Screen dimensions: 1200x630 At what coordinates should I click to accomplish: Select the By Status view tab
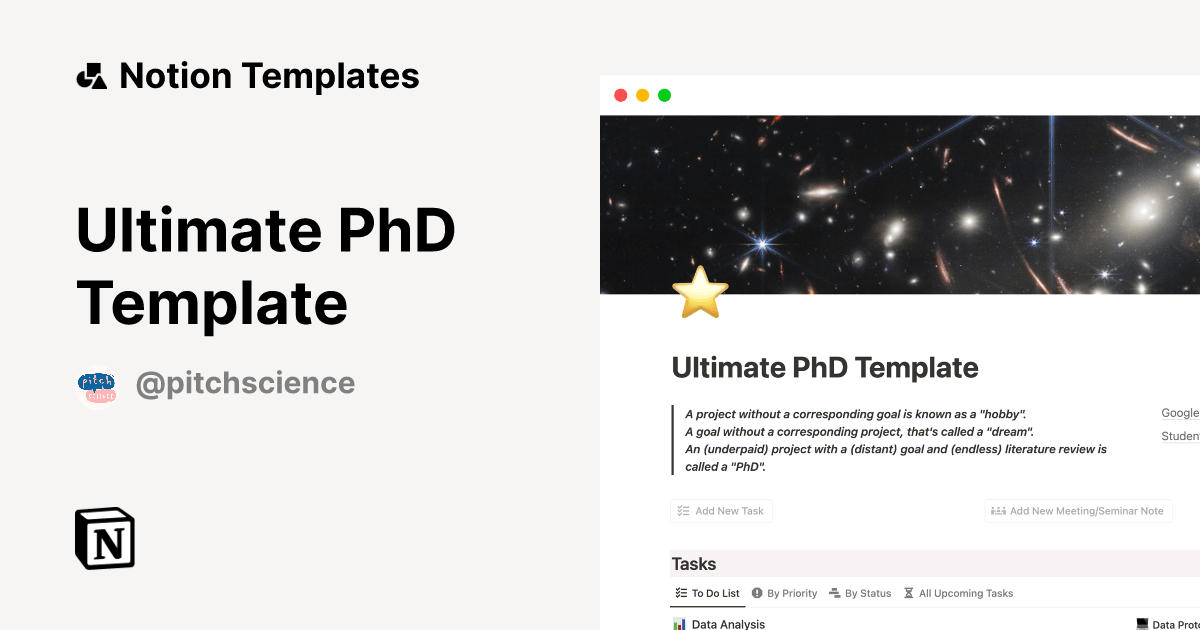(x=860, y=593)
